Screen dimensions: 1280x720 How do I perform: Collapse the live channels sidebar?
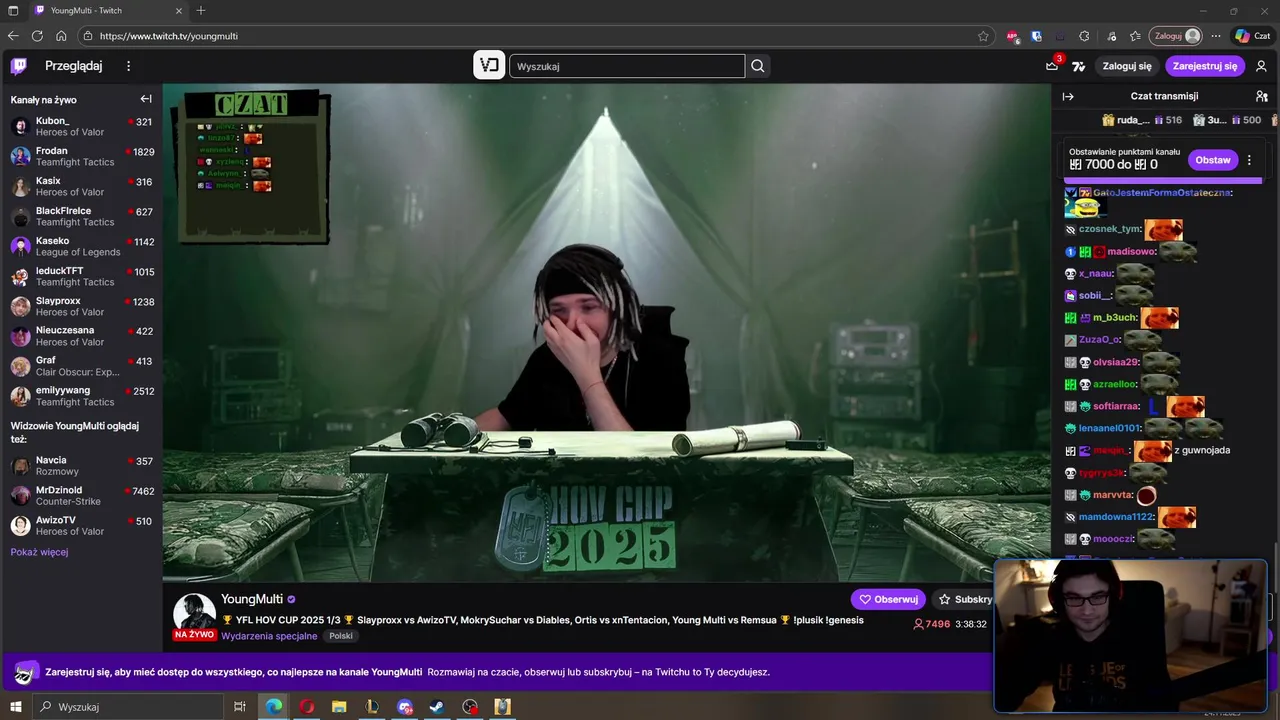(146, 99)
